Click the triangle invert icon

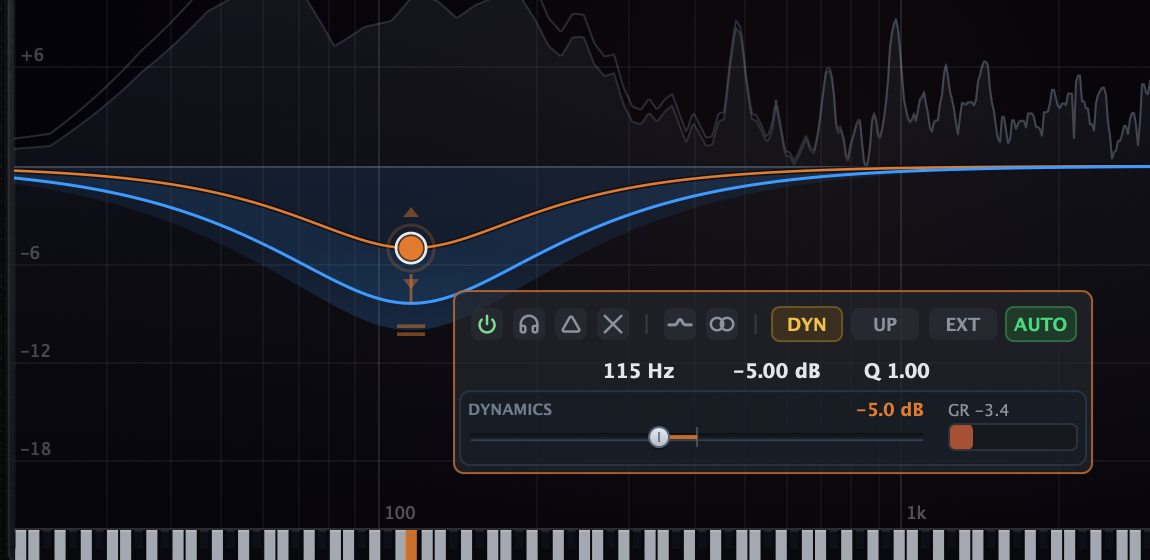click(571, 324)
